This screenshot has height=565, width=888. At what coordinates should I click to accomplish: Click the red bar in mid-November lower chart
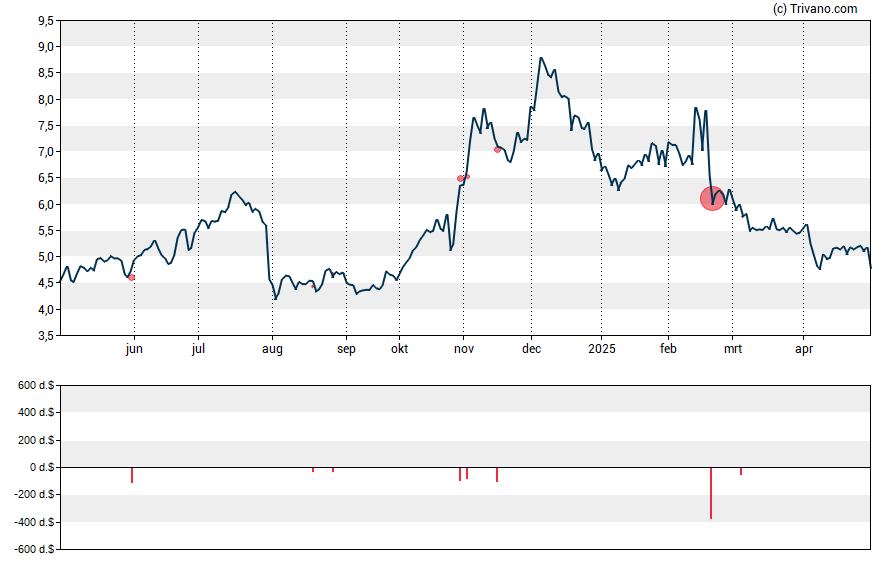point(497,474)
